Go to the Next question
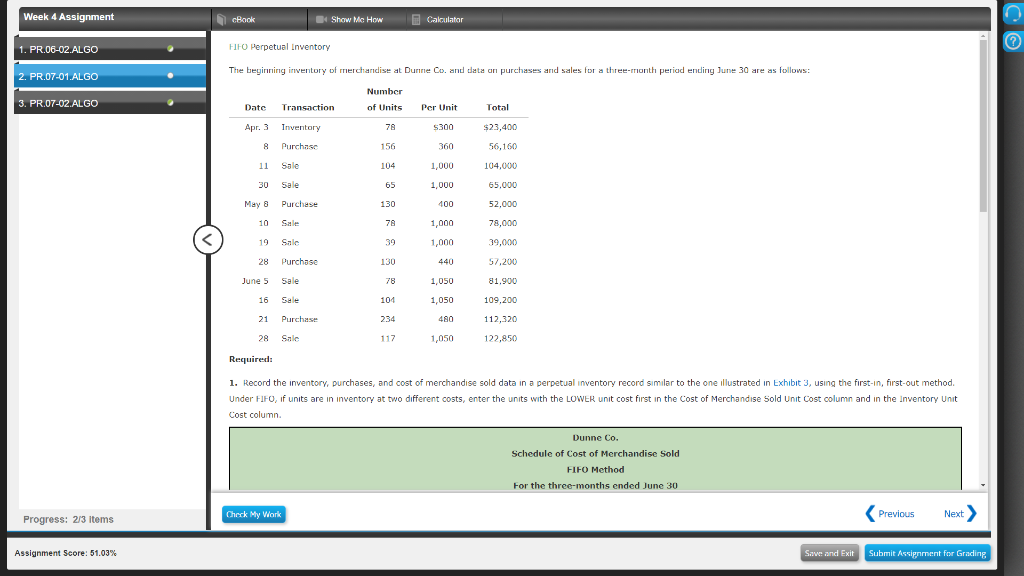Screen dimensions: 1024x576 (x=960, y=514)
